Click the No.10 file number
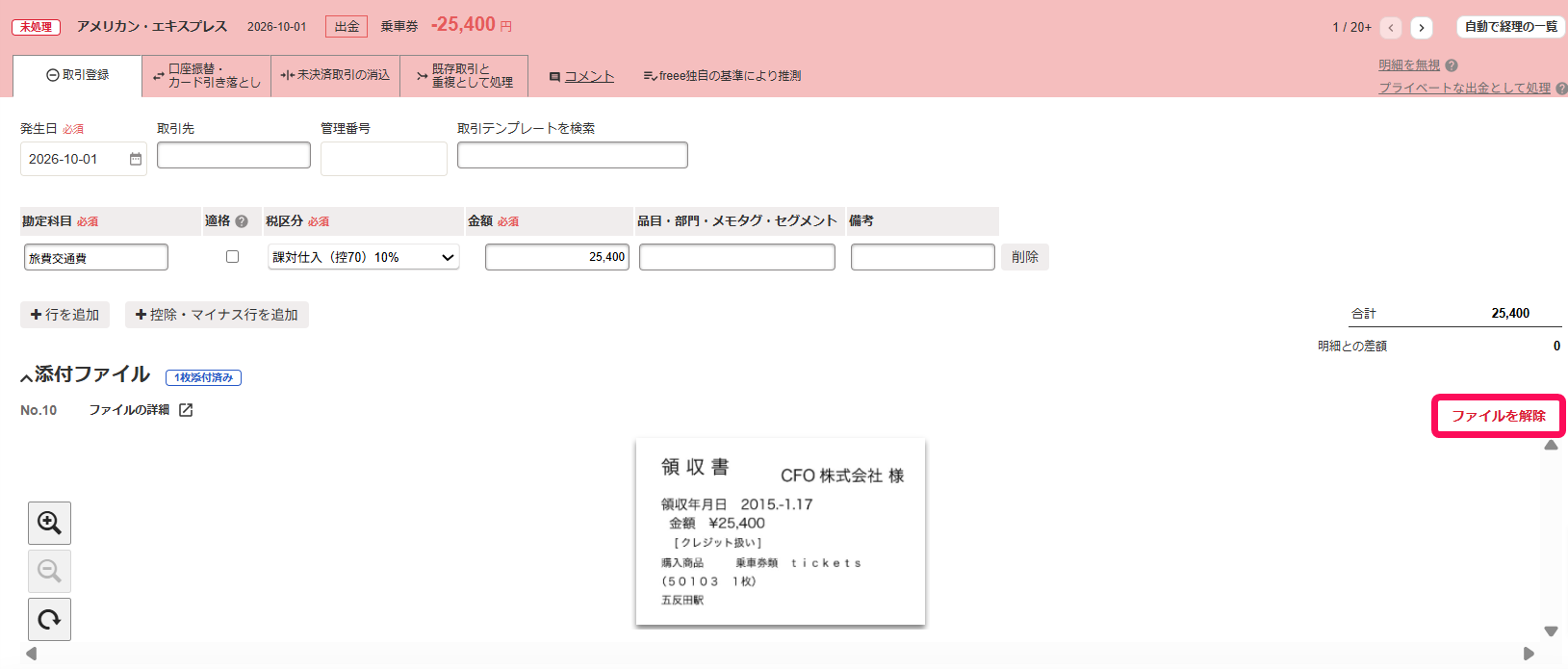Image resolution: width=1568 pixels, height=669 pixels. [39, 410]
